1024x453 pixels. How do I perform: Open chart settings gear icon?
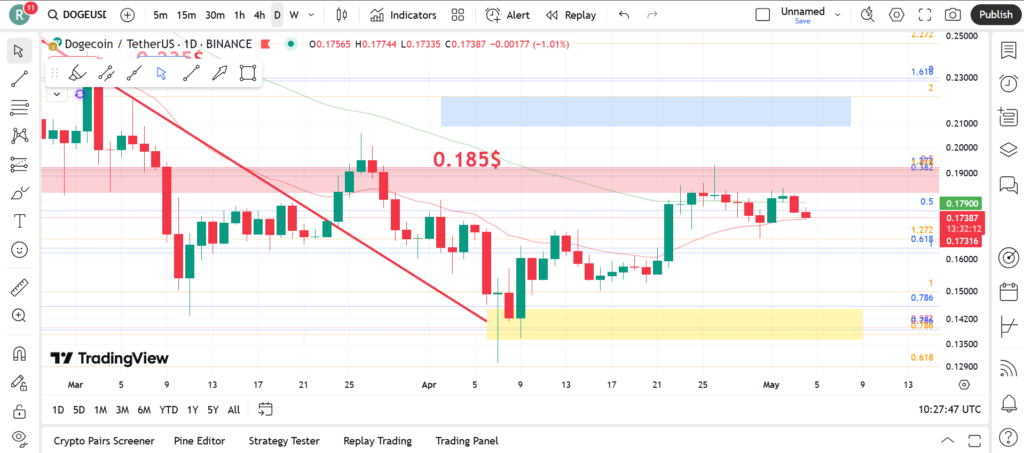897,14
